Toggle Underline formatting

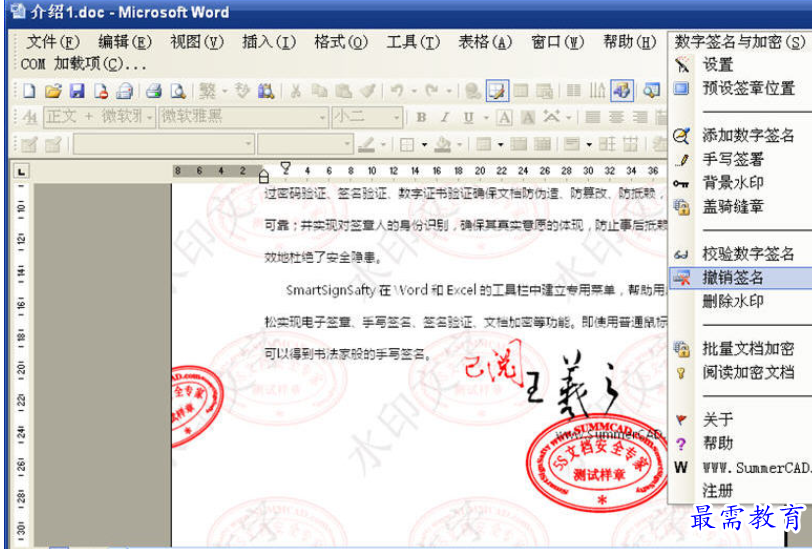pyautogui.click(x=468, y=118)
